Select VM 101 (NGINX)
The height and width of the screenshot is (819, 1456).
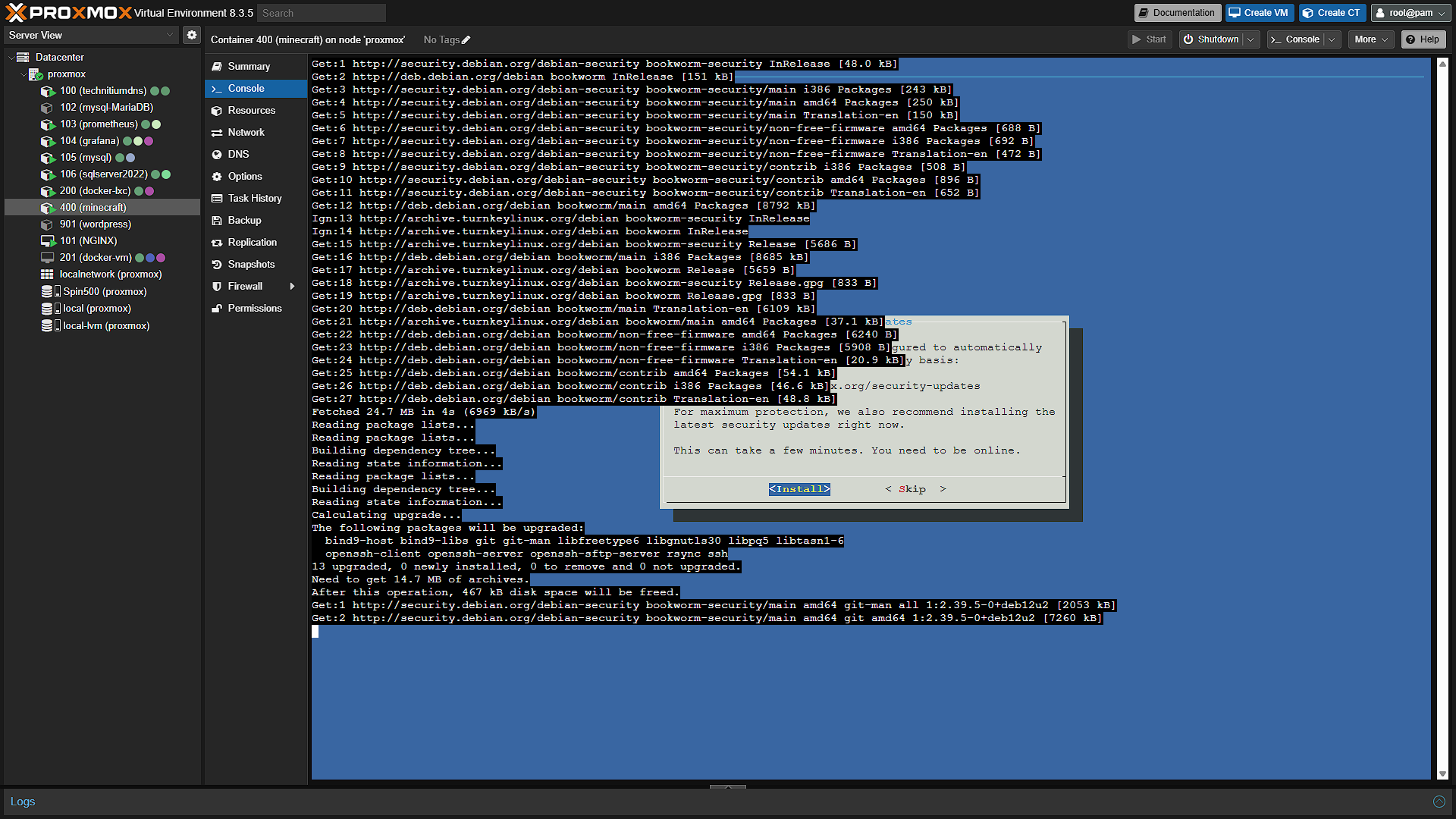coord(89,241)
